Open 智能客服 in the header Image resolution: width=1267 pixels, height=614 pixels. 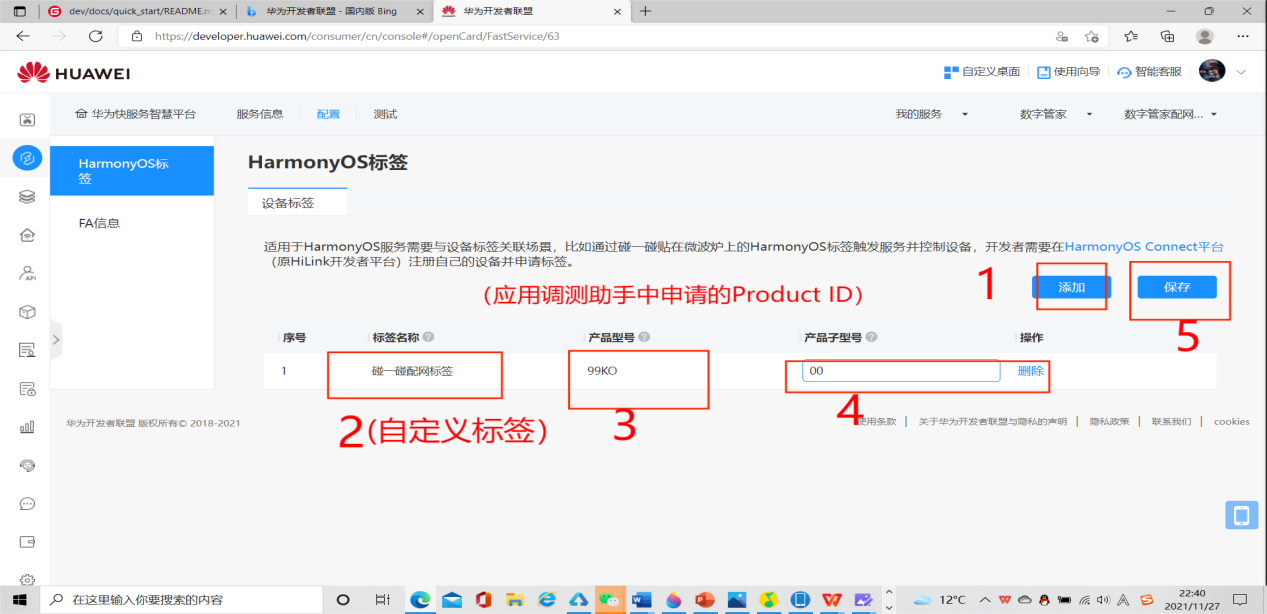pyautogui.click(x=1150, y=72)
